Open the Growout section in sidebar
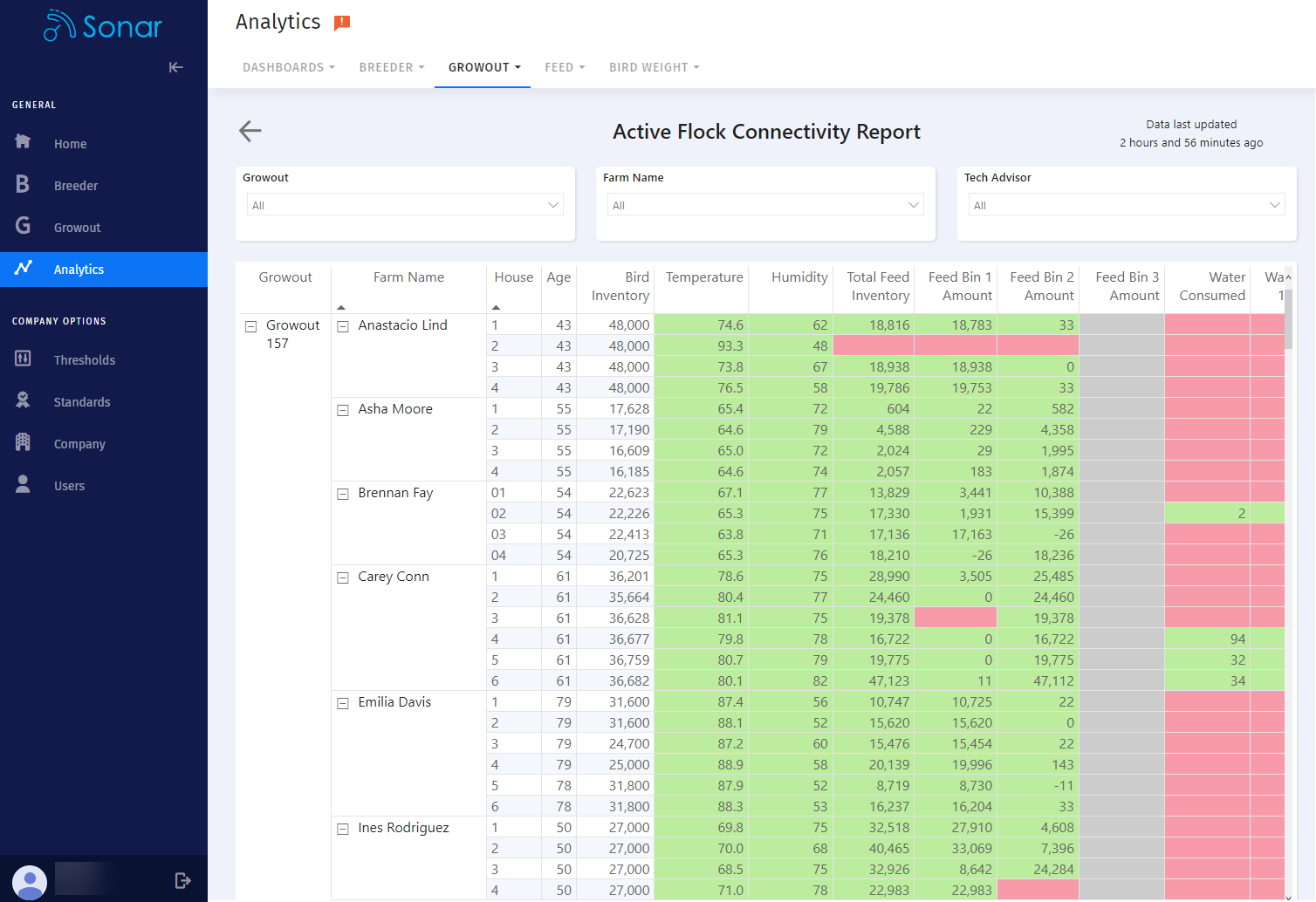 point(78,228)
